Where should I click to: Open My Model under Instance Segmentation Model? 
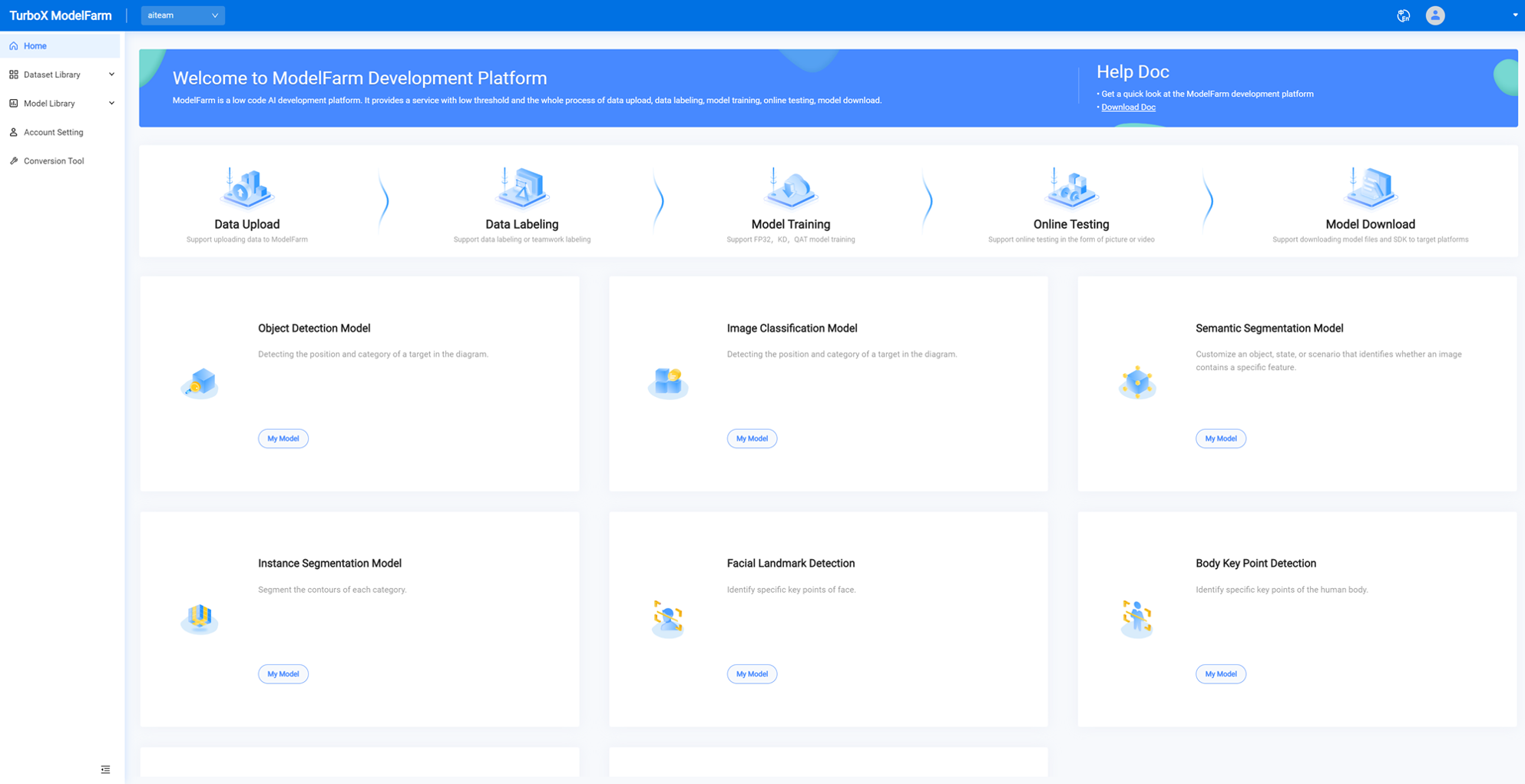point(283,674)
